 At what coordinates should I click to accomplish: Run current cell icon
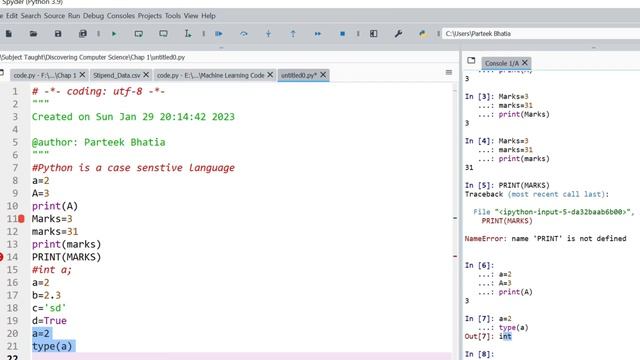click(138, 34)
